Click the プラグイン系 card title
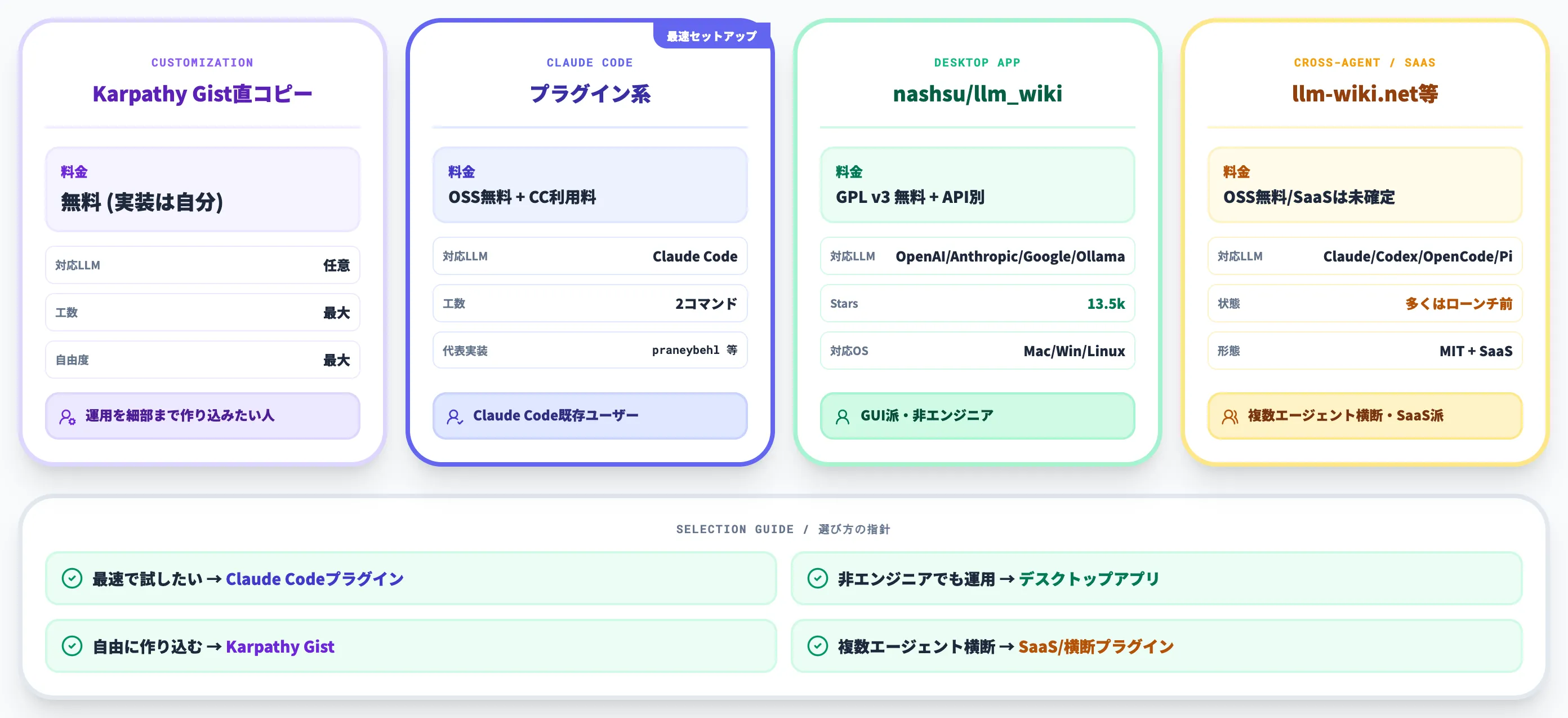1568x718 pixels. click(x=590, y=94)
